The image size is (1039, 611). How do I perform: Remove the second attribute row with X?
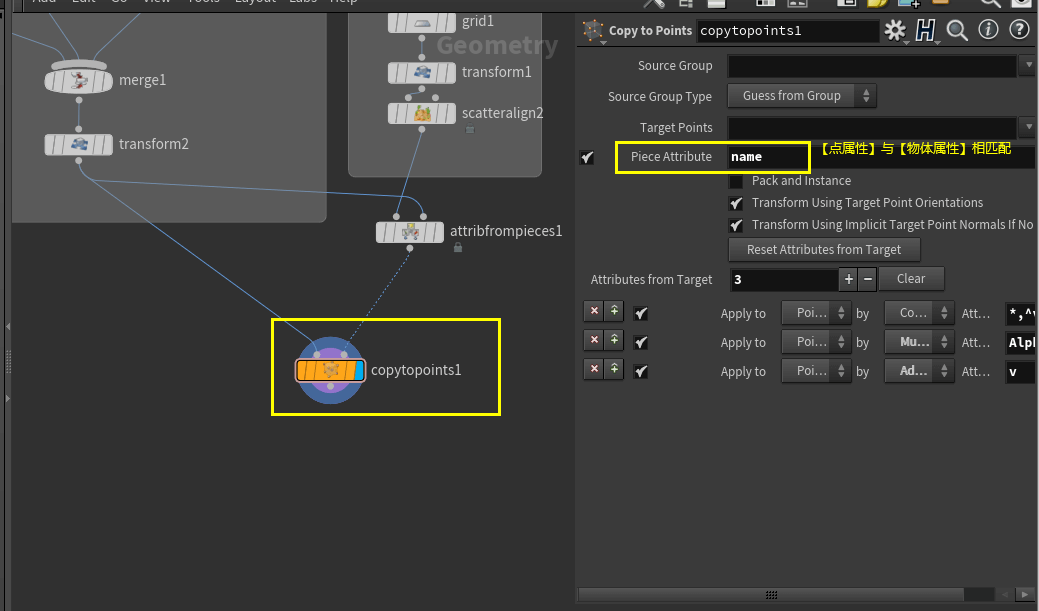coord(594,340)
